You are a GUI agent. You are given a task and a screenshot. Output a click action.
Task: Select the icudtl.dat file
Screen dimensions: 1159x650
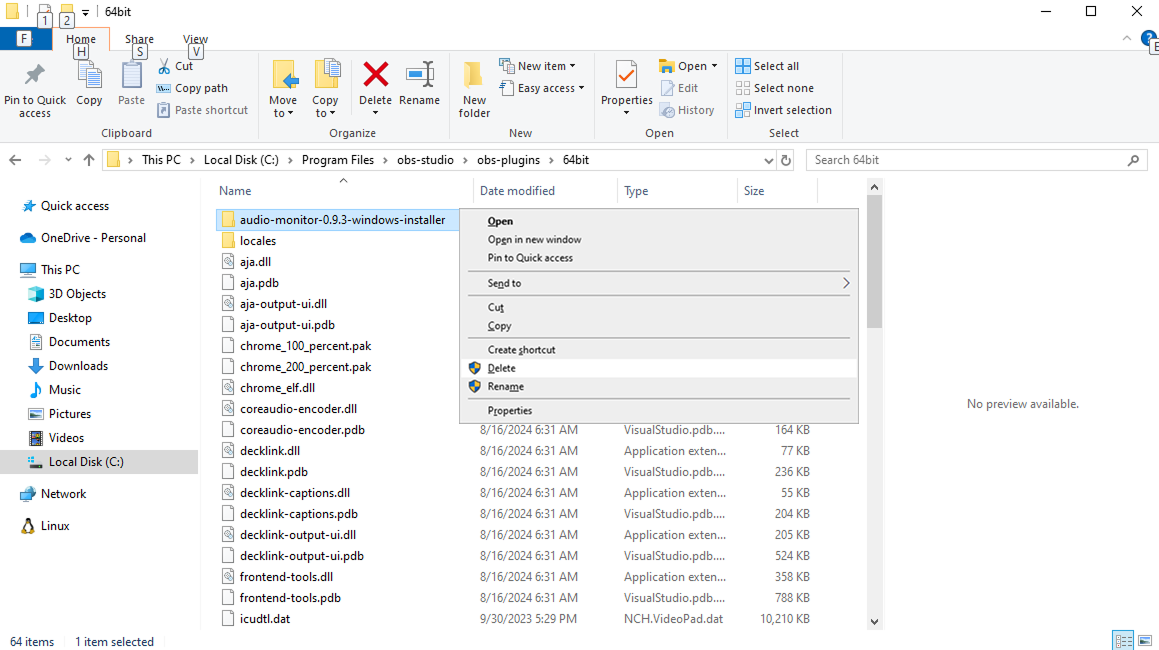pos(265,618)
